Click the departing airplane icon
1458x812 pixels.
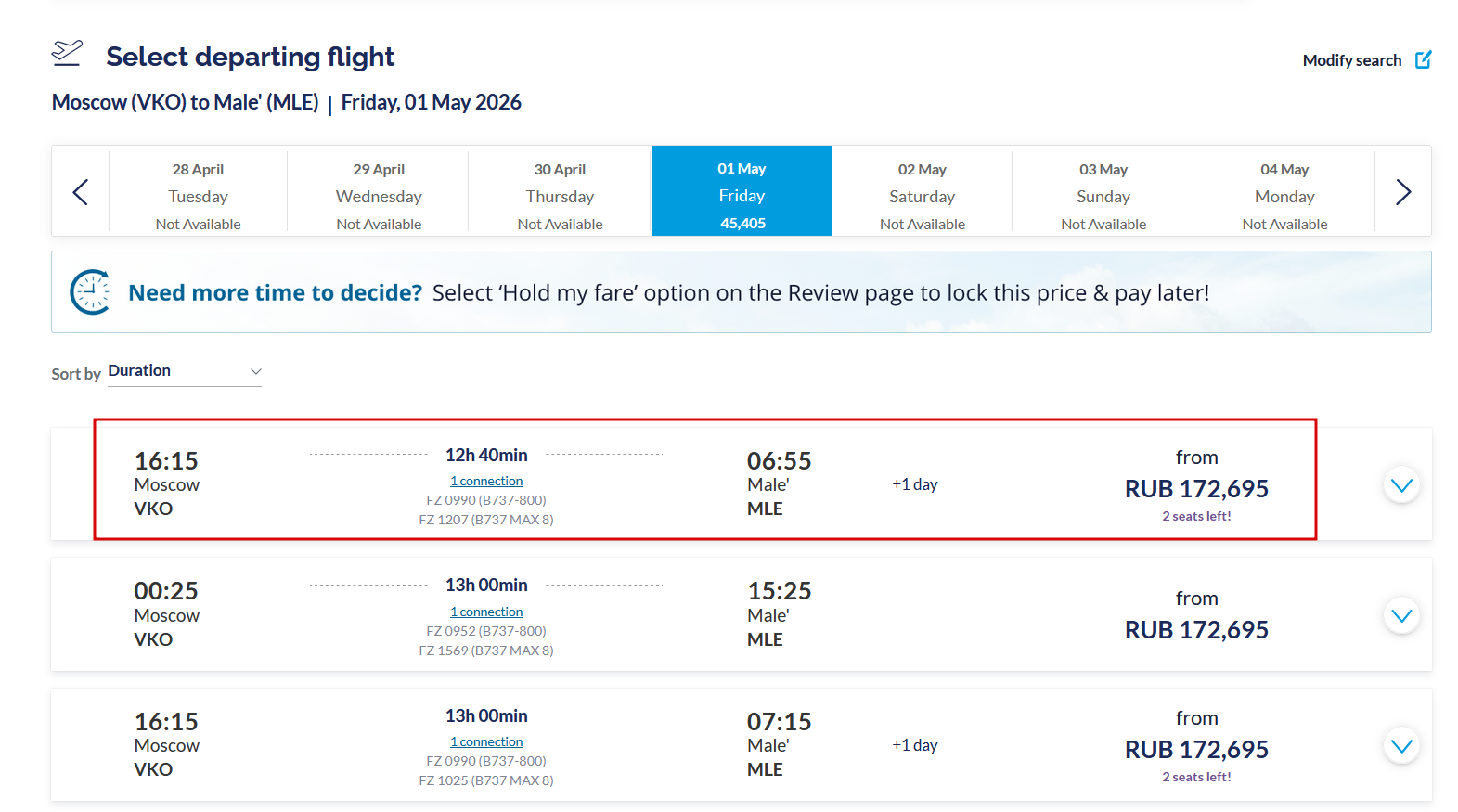pos(67,54)
